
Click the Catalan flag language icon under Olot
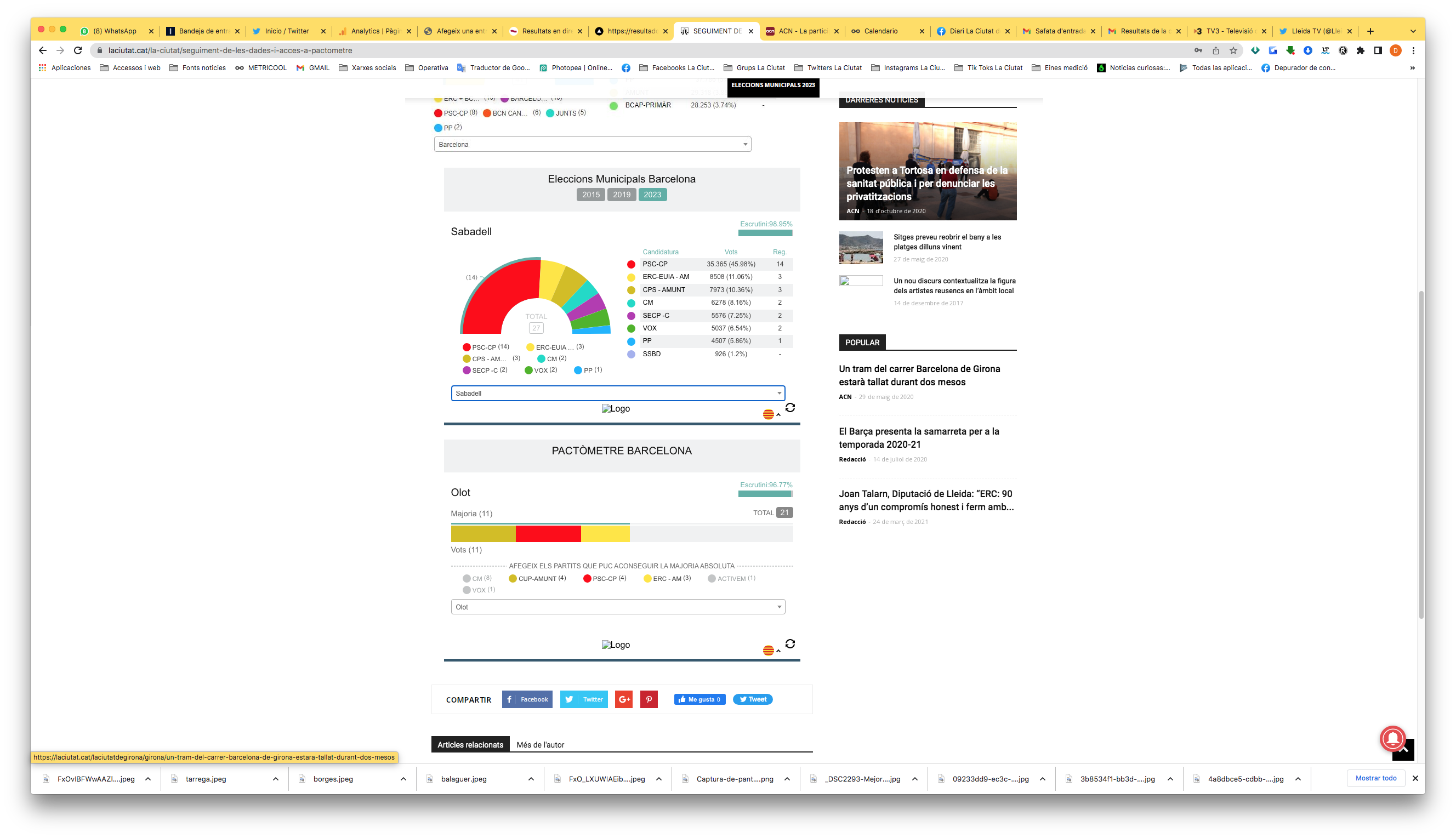tap(768, 651)
